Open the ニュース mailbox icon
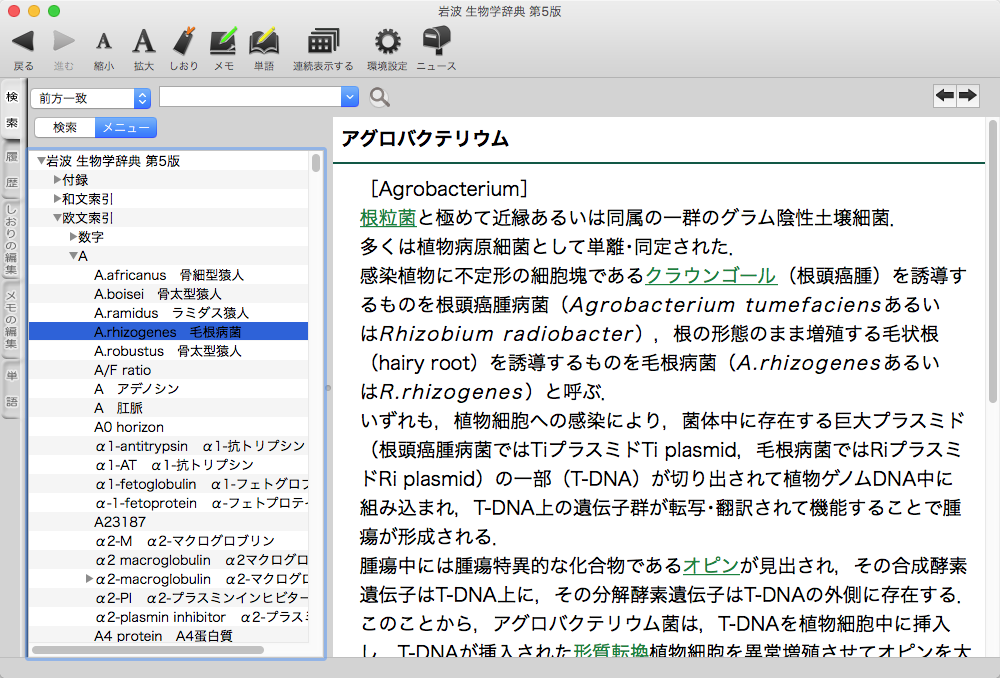 point(436,42)
